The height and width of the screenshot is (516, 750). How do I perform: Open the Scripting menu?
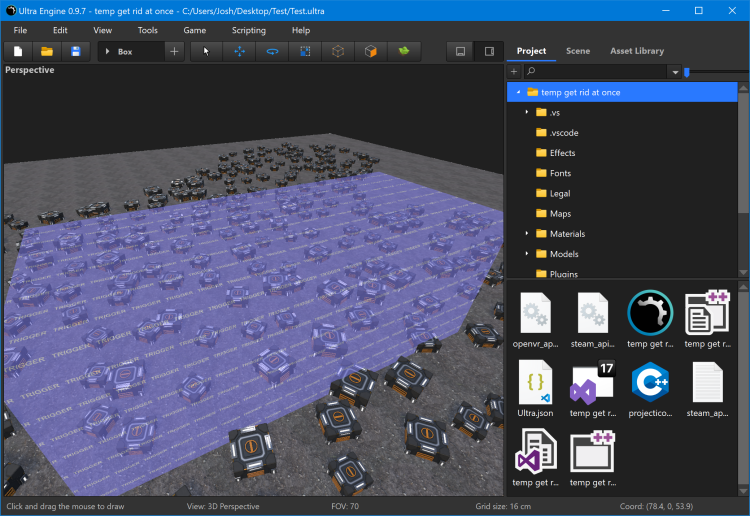point(249,30)
